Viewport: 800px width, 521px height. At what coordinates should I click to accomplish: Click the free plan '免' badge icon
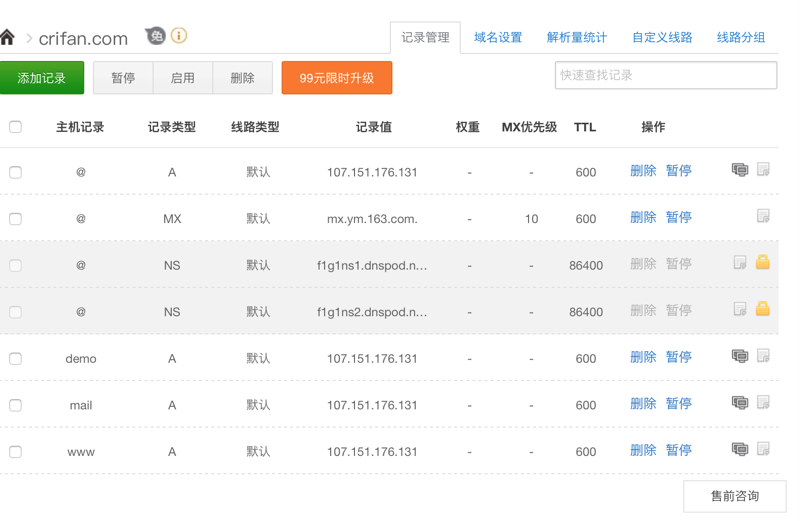click(x=156, y=36)
